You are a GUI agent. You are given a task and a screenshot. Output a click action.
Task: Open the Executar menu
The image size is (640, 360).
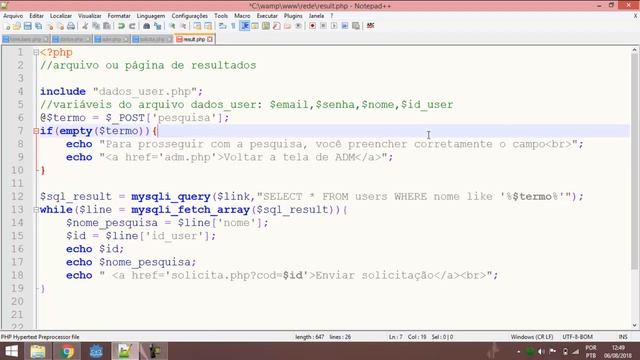(267, 16)
